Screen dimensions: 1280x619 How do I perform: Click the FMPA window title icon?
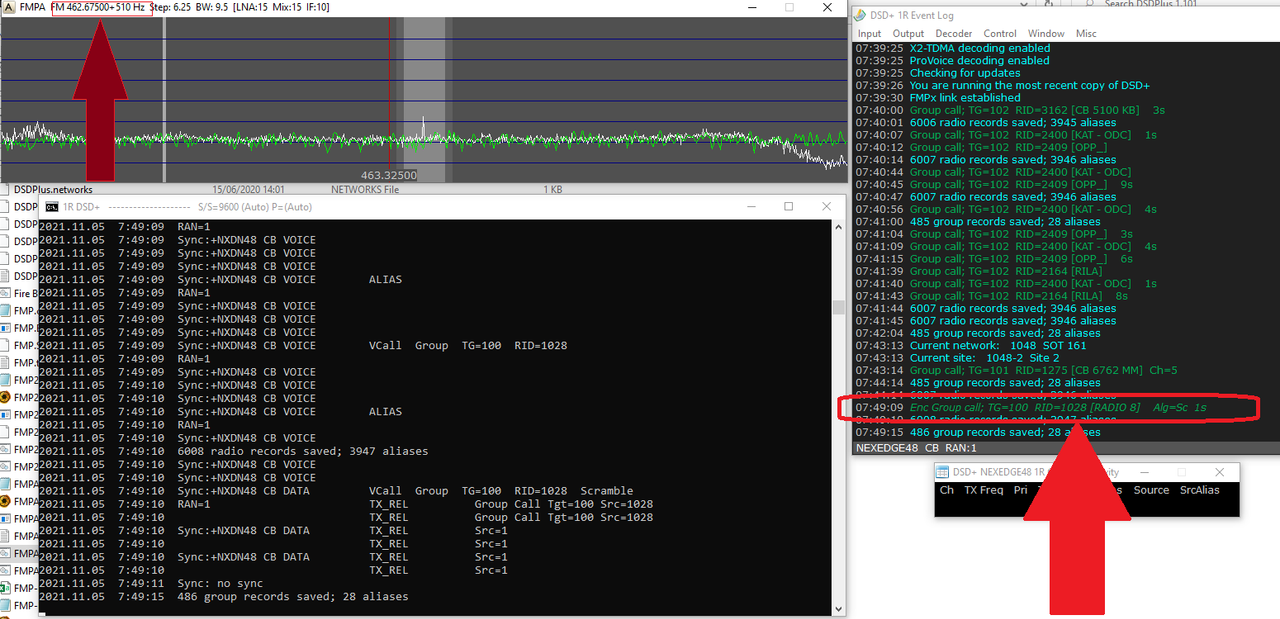[x=9, y=7]
